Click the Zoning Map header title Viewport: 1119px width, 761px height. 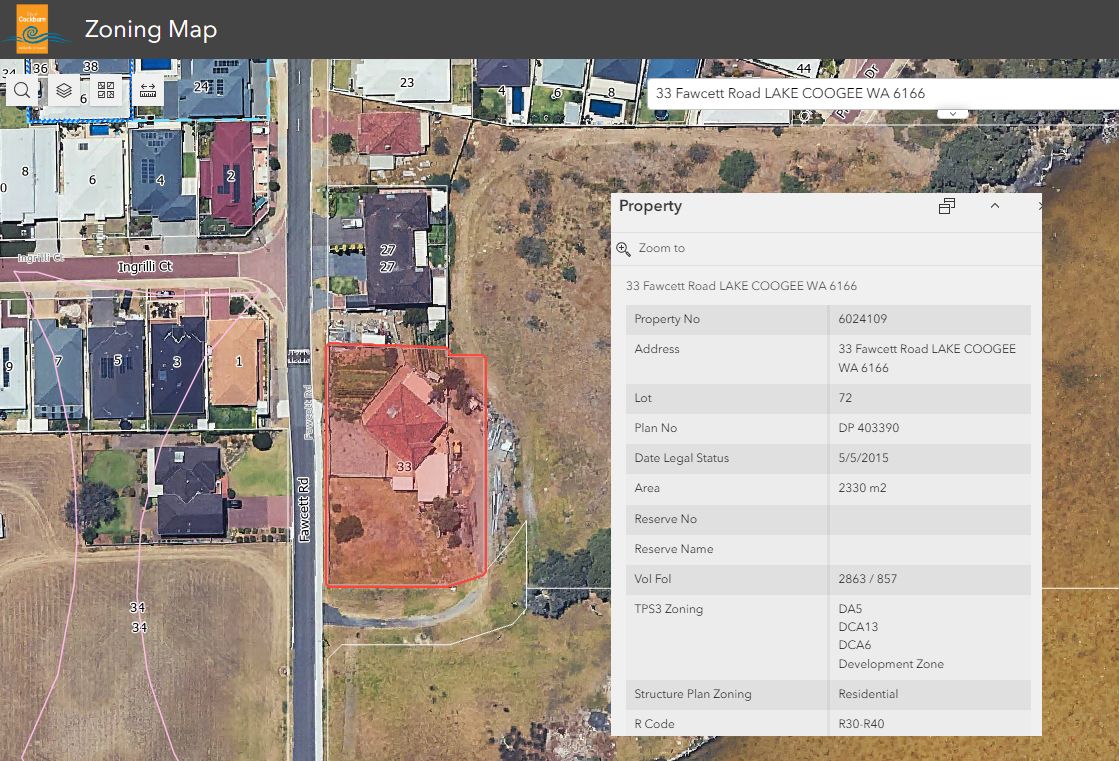pyautogui.click(x=151, y=30)
